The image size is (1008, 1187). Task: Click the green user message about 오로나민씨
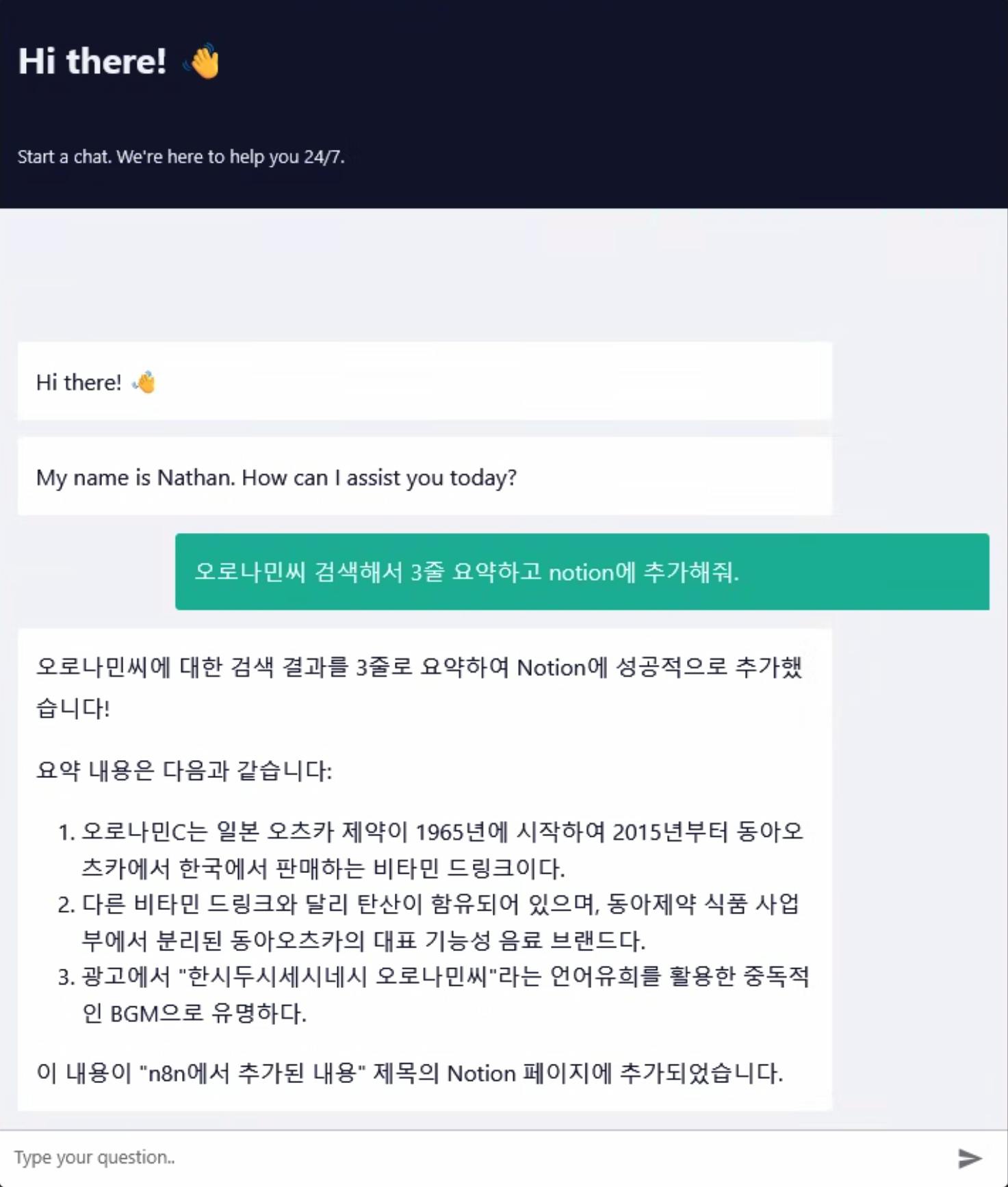click(x=582, y=571)
